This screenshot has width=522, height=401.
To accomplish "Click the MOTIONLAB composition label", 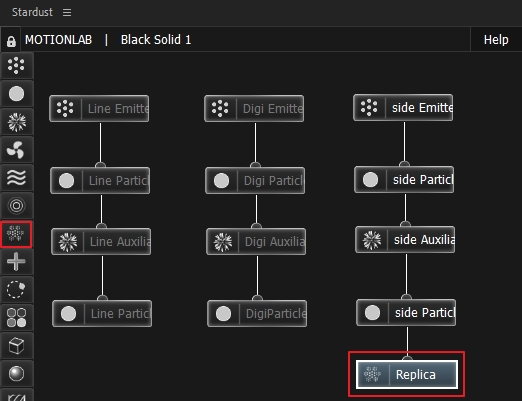I will coord(58,40).
